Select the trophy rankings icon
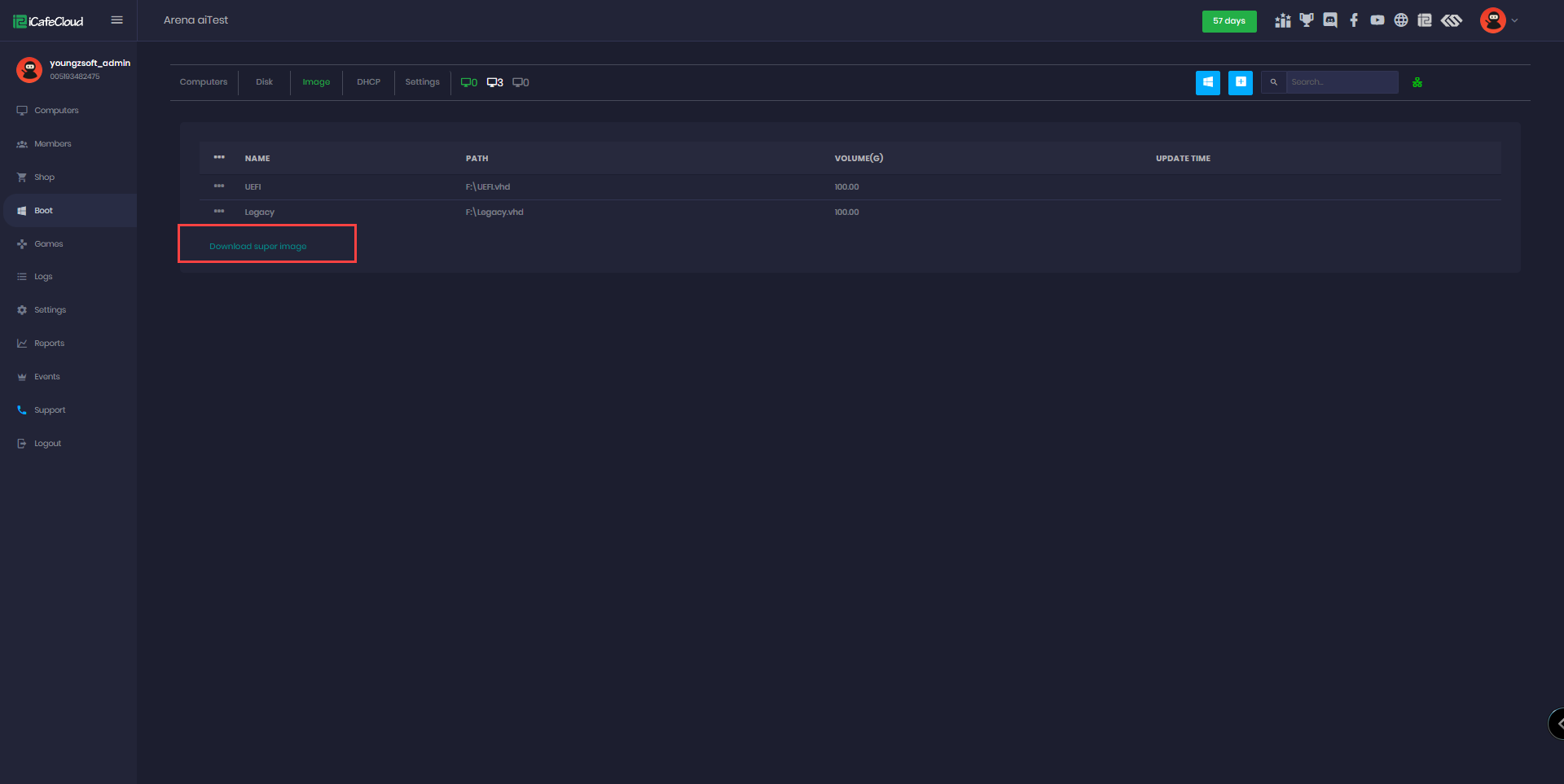 [1307, 20]
